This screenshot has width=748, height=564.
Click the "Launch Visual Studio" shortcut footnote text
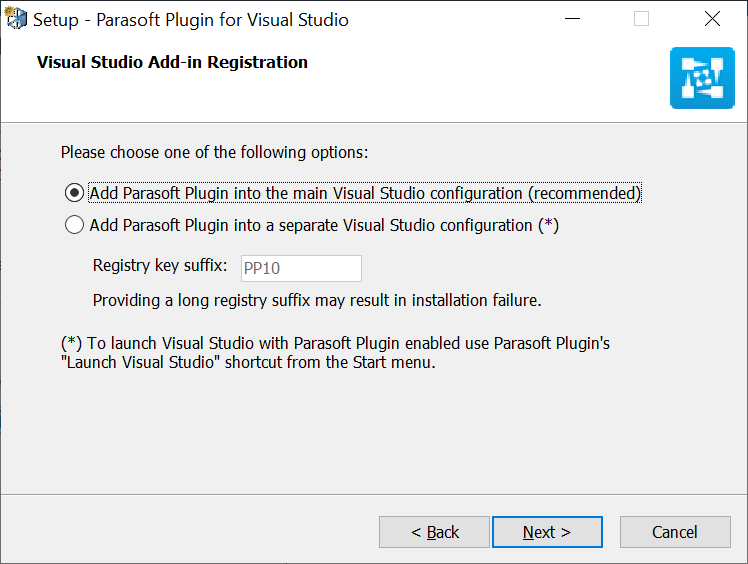pos(248,362)
